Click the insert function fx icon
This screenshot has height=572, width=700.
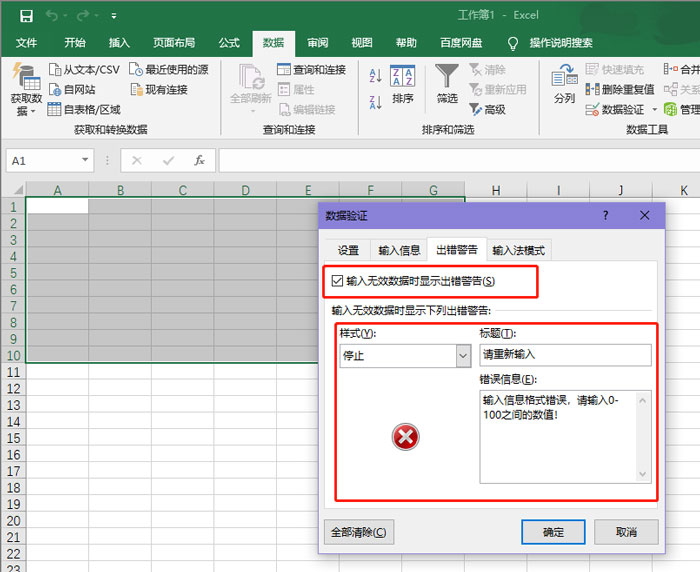click(x=199, y=160)
